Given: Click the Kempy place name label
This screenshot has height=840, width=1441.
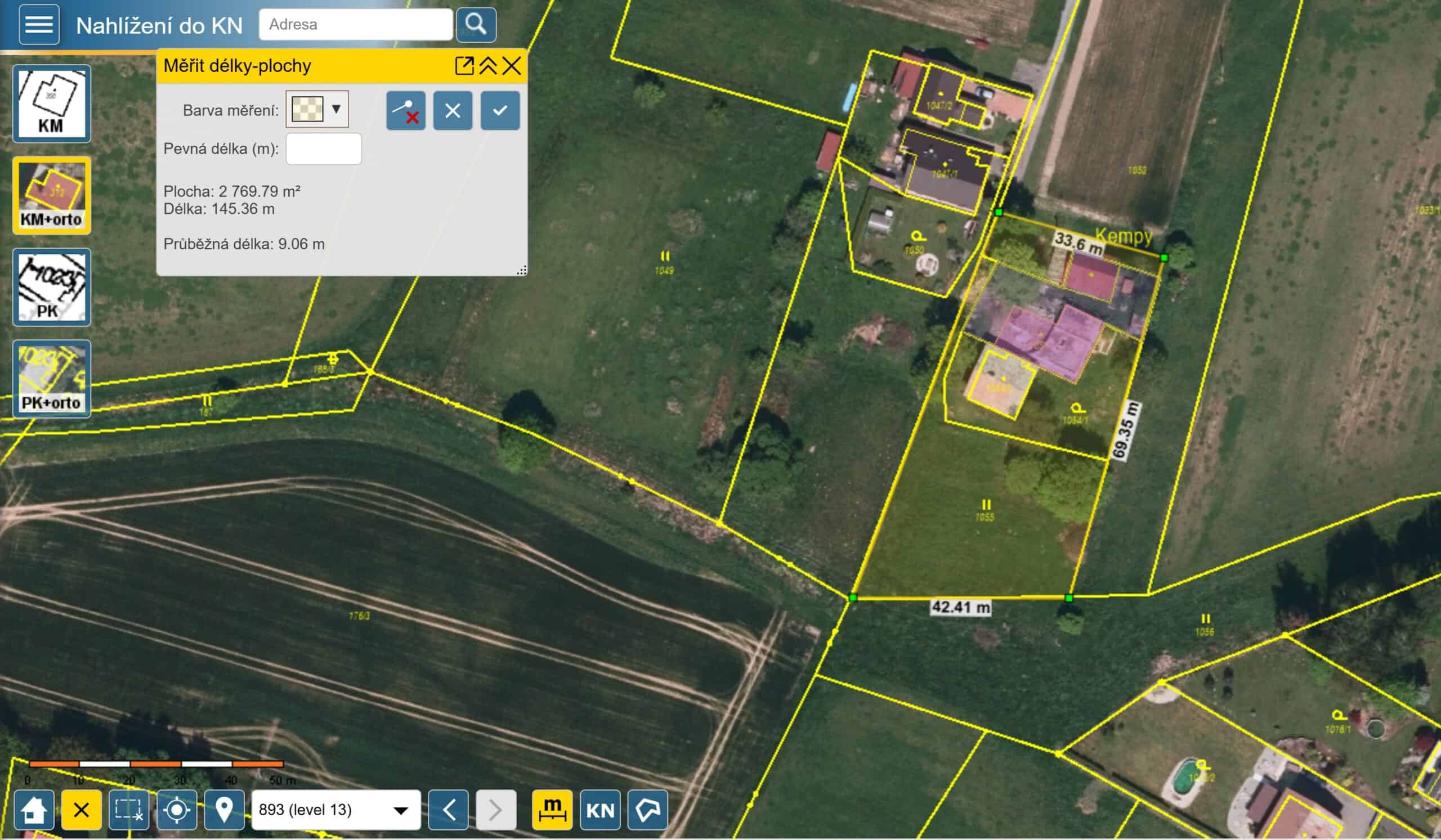Looking at the screenshot, I should 1124,235.
